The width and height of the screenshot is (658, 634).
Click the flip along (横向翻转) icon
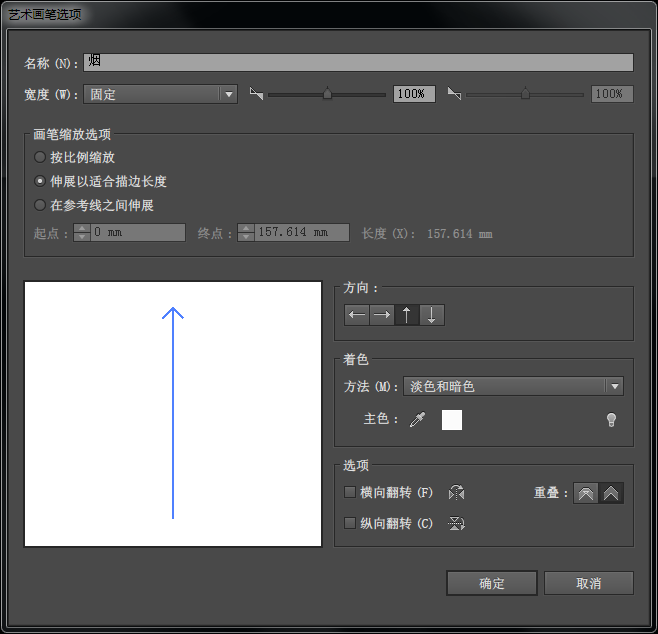pyautogui.click(x=456, y=492)
